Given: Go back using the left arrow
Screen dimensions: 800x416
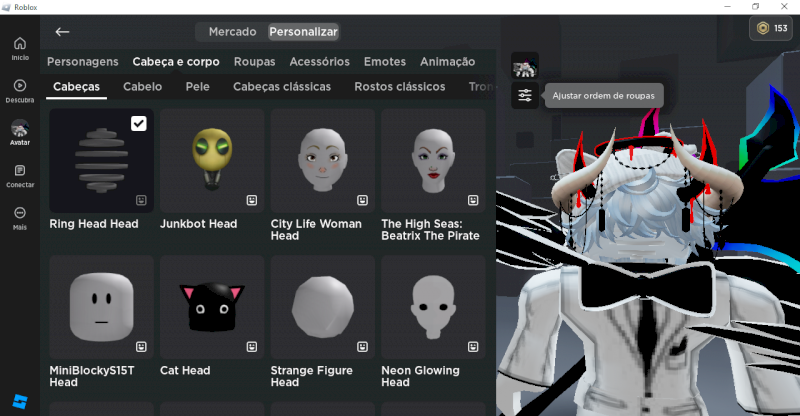Looking at the screenshot, I should 62,32.
